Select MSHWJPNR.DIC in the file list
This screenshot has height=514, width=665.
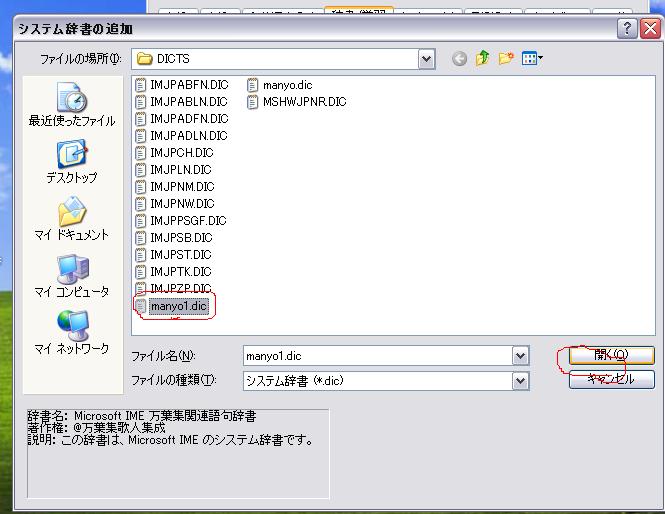304,102
